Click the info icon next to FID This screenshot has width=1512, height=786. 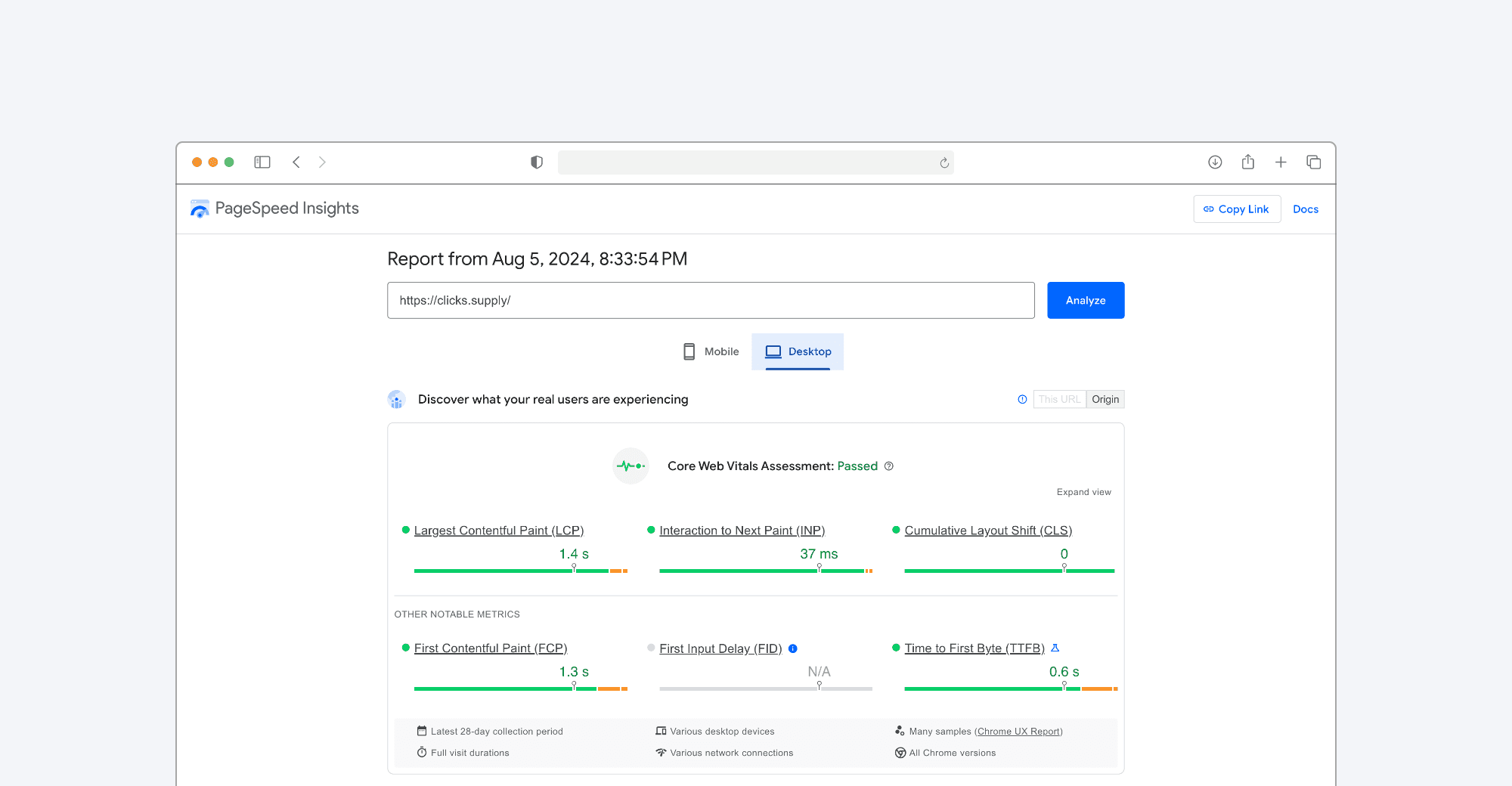[793, 648]
